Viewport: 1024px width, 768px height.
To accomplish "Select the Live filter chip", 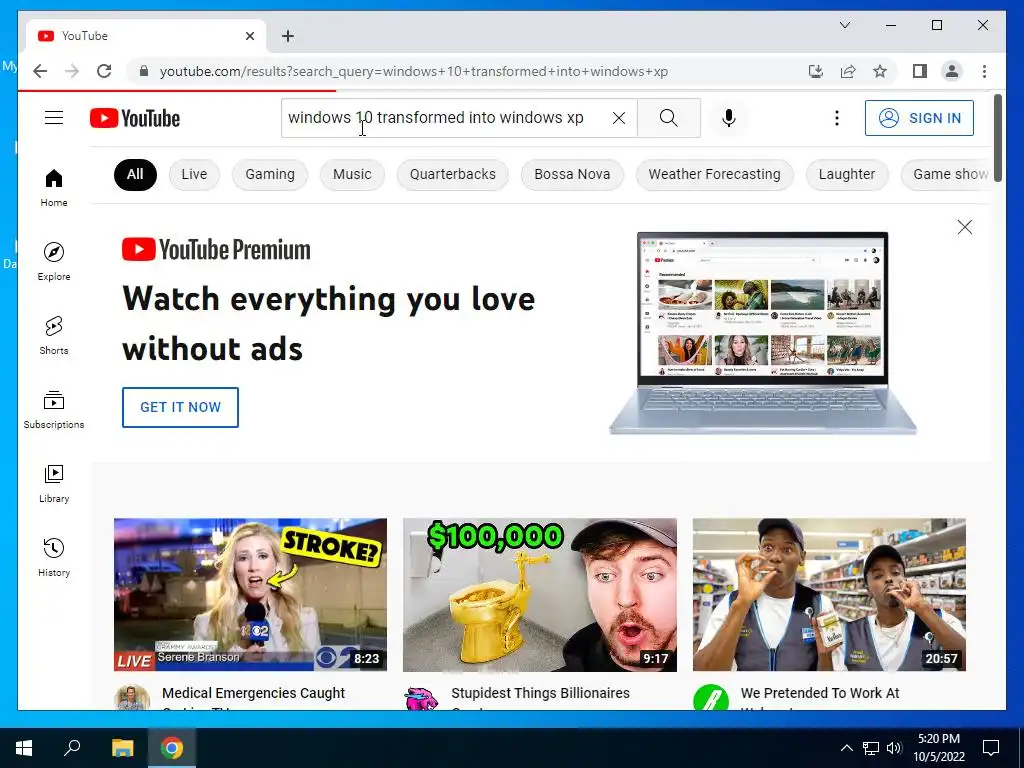I will coord(194,174).
